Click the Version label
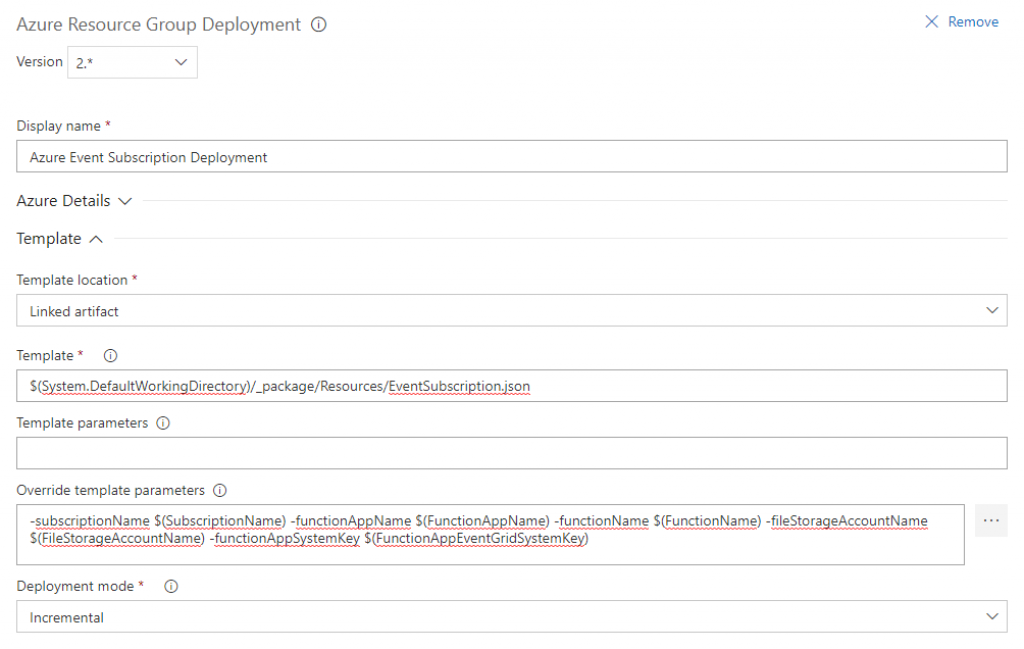Image resolution: width=1024 pixels, height=649 pixels. point(39,61)
